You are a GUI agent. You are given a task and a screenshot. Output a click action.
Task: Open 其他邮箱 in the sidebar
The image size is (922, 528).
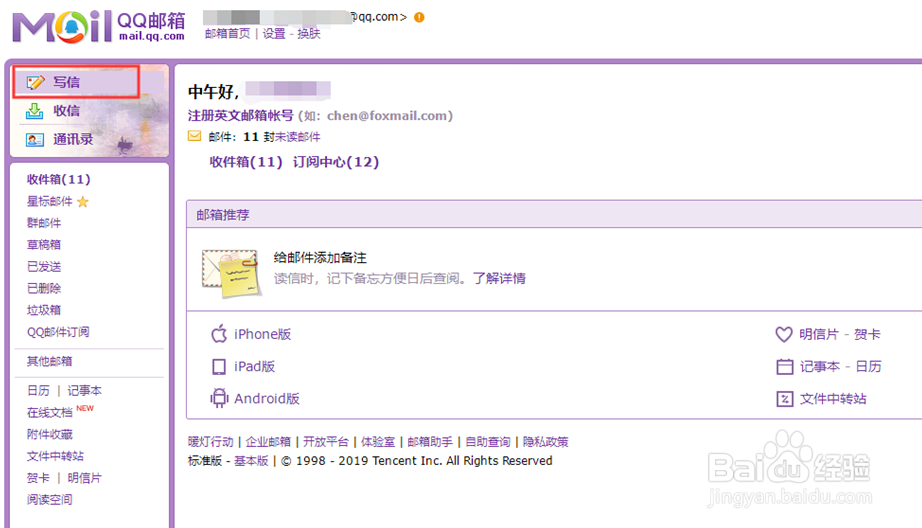[49, 361]
